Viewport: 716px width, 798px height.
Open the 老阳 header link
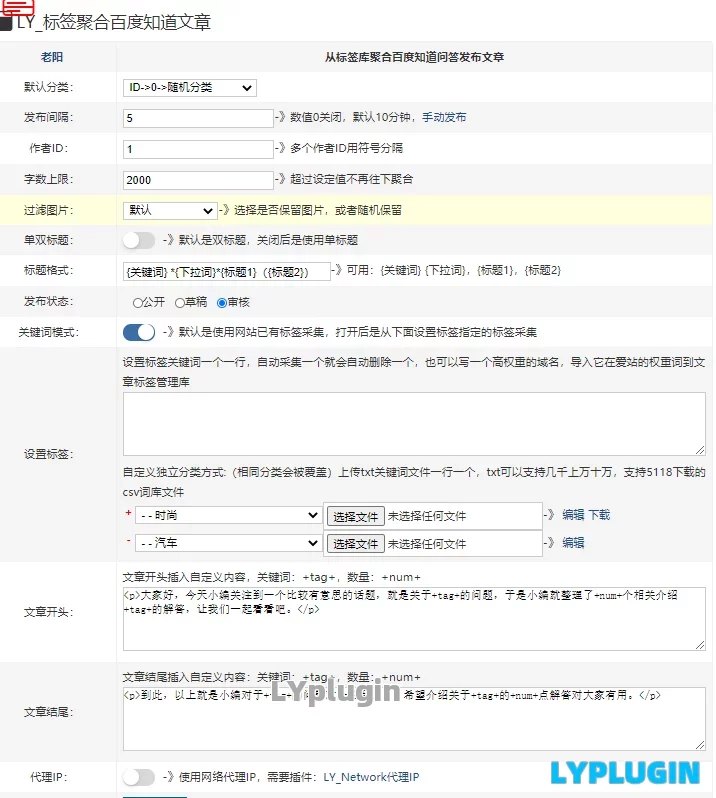pos(52,57)
